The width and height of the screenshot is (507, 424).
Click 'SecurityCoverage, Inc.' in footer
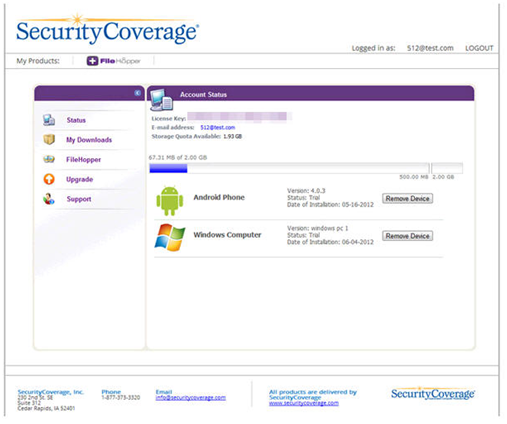[x=51, y=392]
